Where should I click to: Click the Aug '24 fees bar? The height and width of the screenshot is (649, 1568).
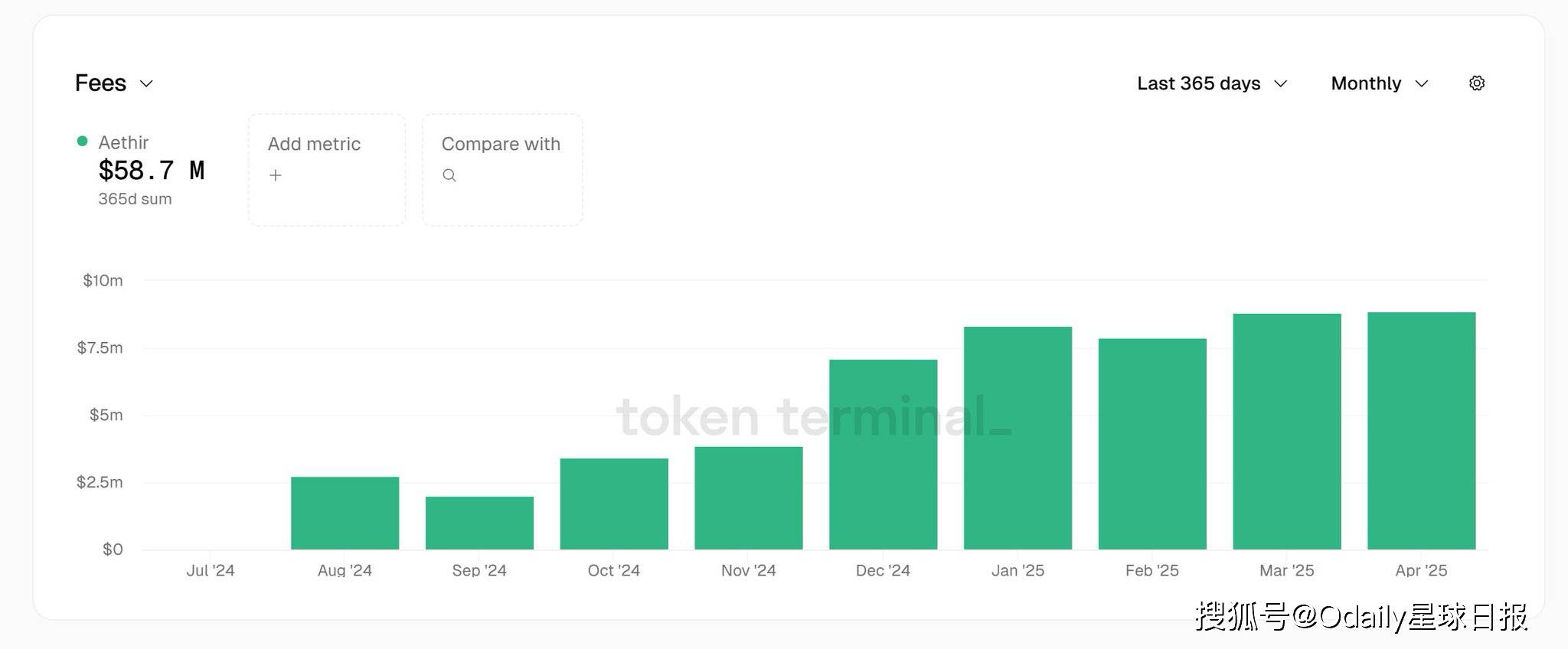click(345, 513)
